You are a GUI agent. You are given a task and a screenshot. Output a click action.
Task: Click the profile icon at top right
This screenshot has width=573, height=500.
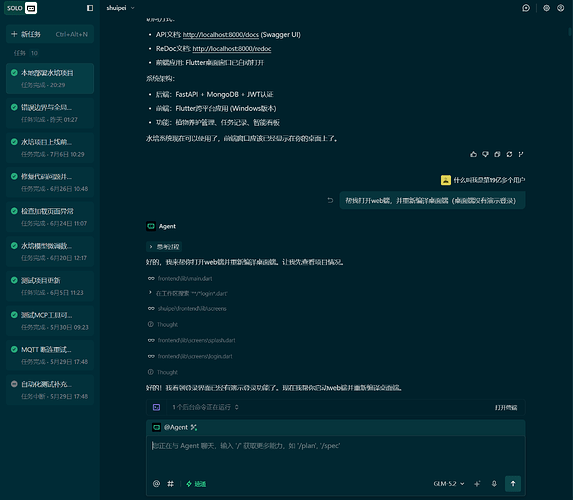point(561,8)
